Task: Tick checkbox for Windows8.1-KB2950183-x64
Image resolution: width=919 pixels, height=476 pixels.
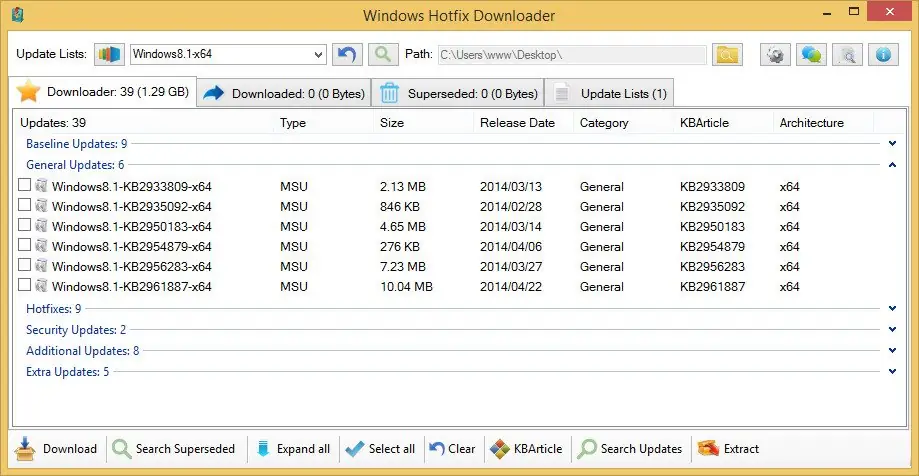Action: coord(25,226)
